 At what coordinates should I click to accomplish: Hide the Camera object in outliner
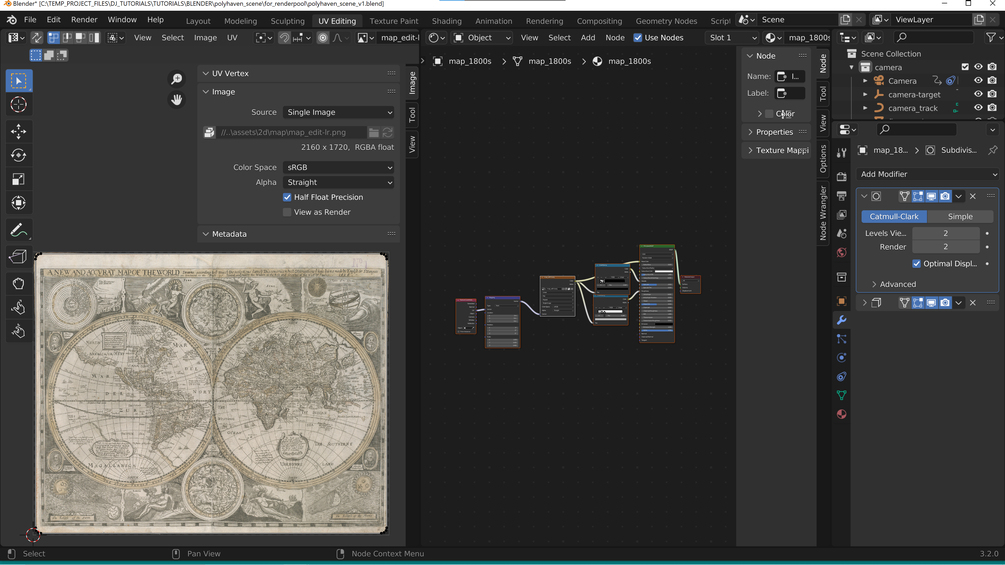click(x=978, y=81)
